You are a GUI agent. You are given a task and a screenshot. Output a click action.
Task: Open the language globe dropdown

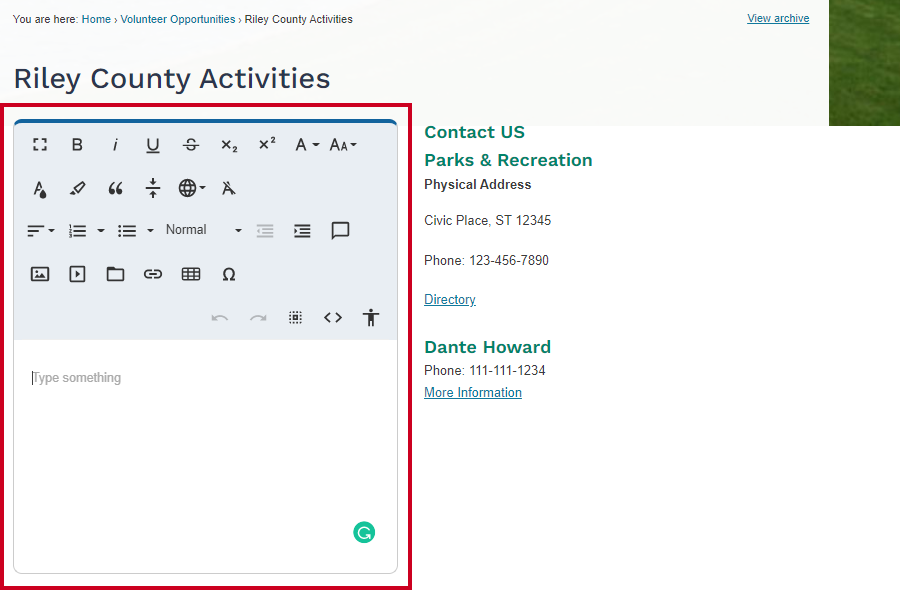(192, 188)
